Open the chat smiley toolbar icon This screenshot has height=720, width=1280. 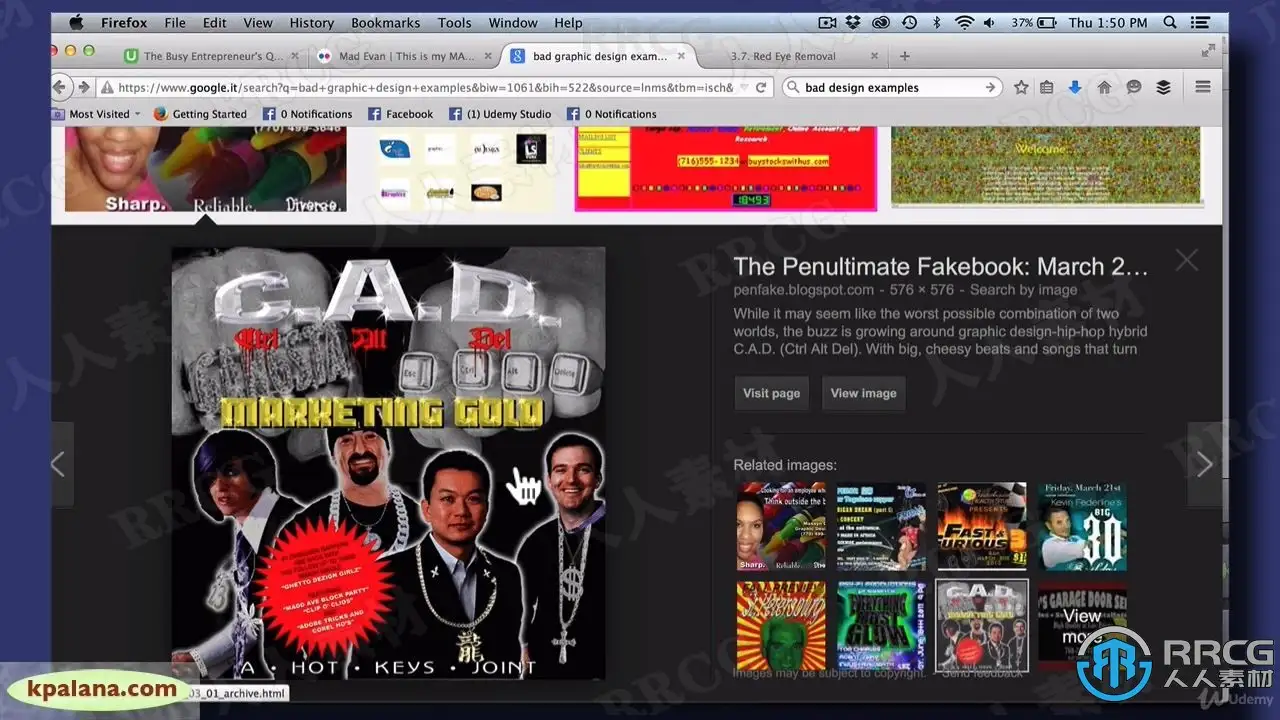(1133, 87)
